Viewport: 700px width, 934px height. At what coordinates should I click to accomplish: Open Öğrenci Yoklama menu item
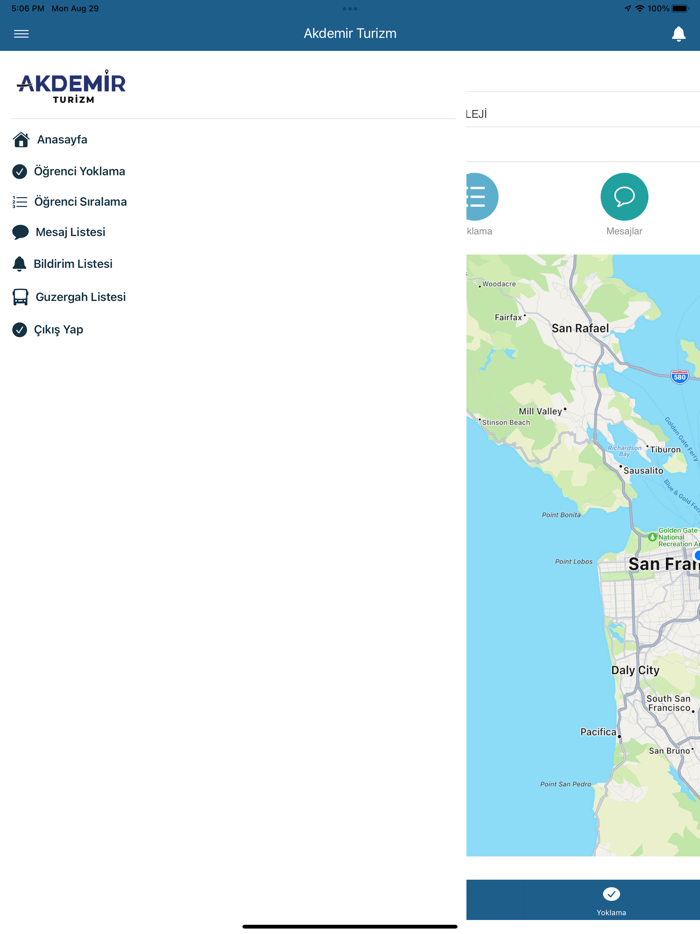tap(79, 172)
